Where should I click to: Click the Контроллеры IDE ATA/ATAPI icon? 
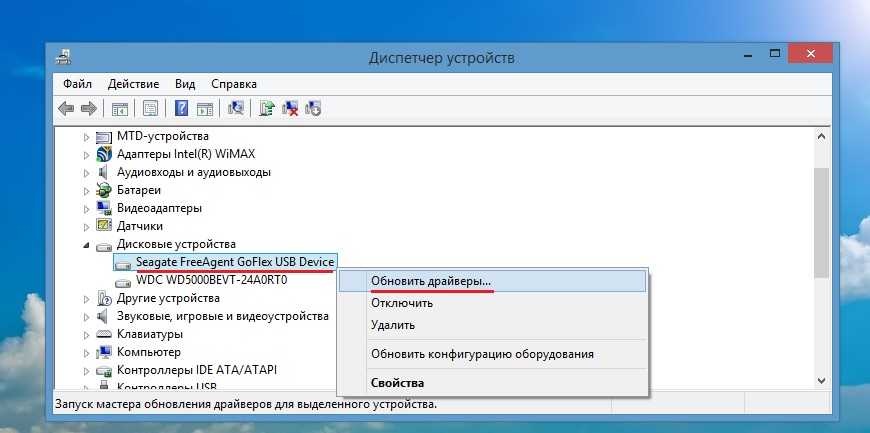coord(104,370)
